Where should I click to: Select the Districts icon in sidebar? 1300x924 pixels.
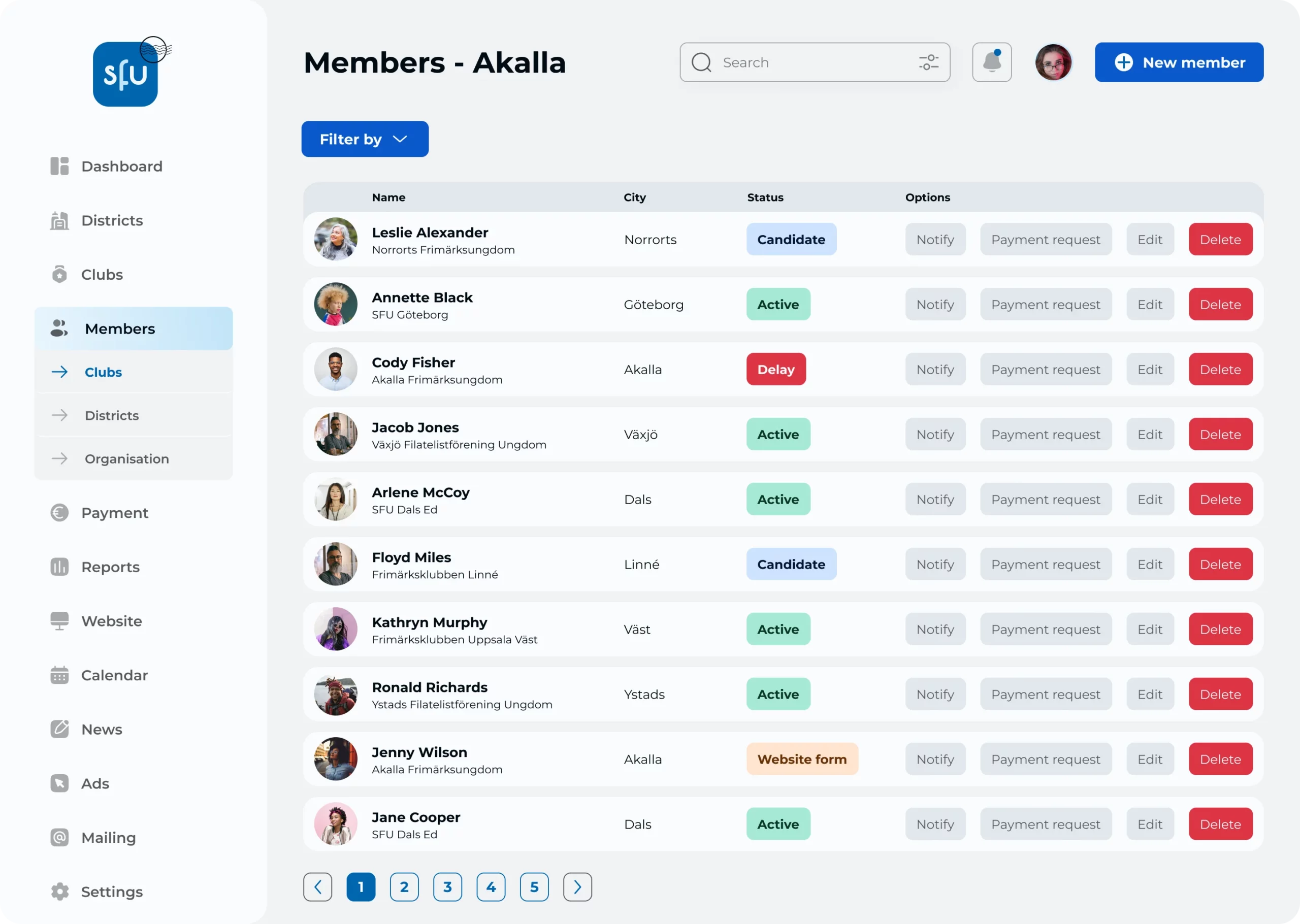(60, 220)
